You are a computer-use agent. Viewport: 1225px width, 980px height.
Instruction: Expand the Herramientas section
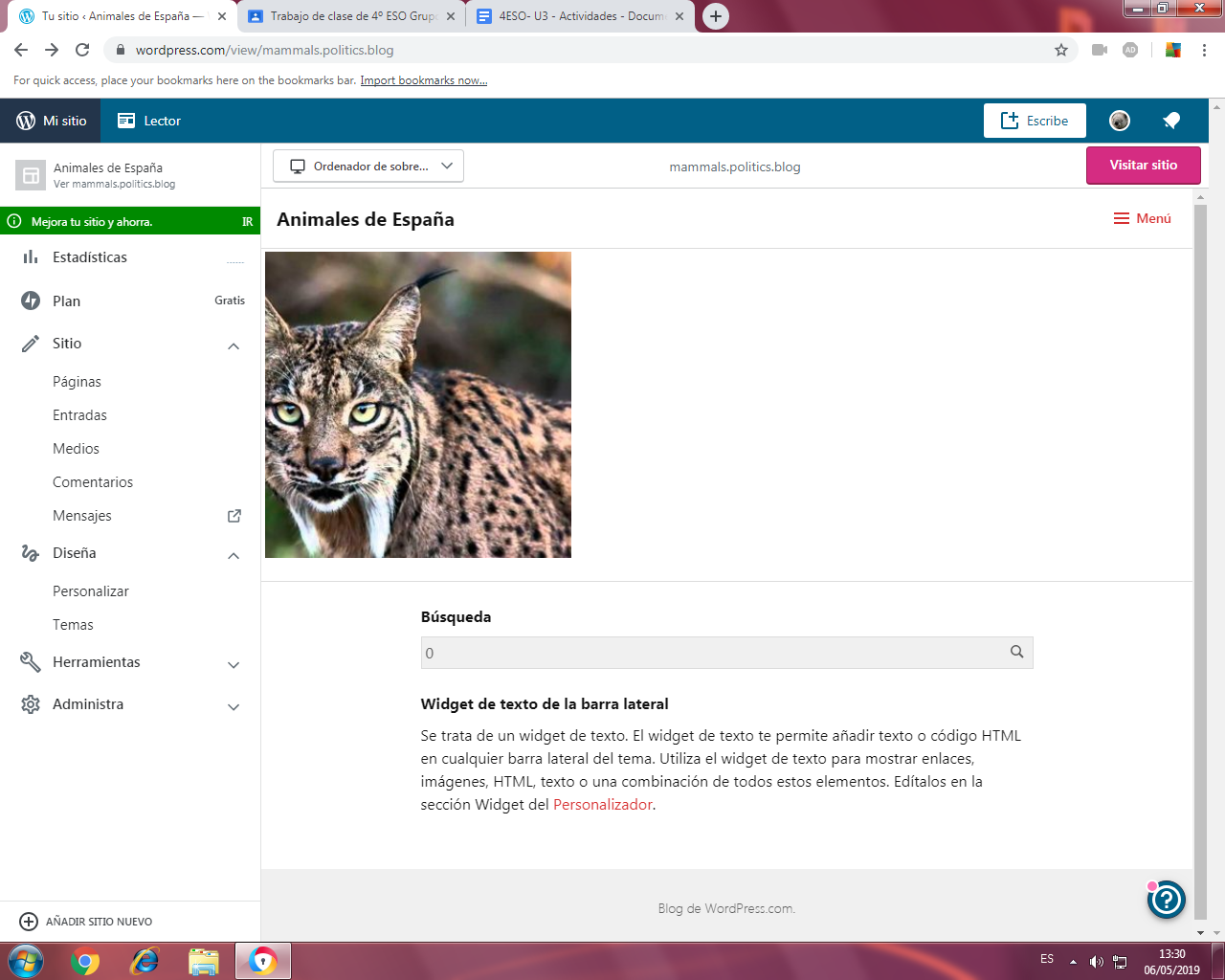point(234,664)
